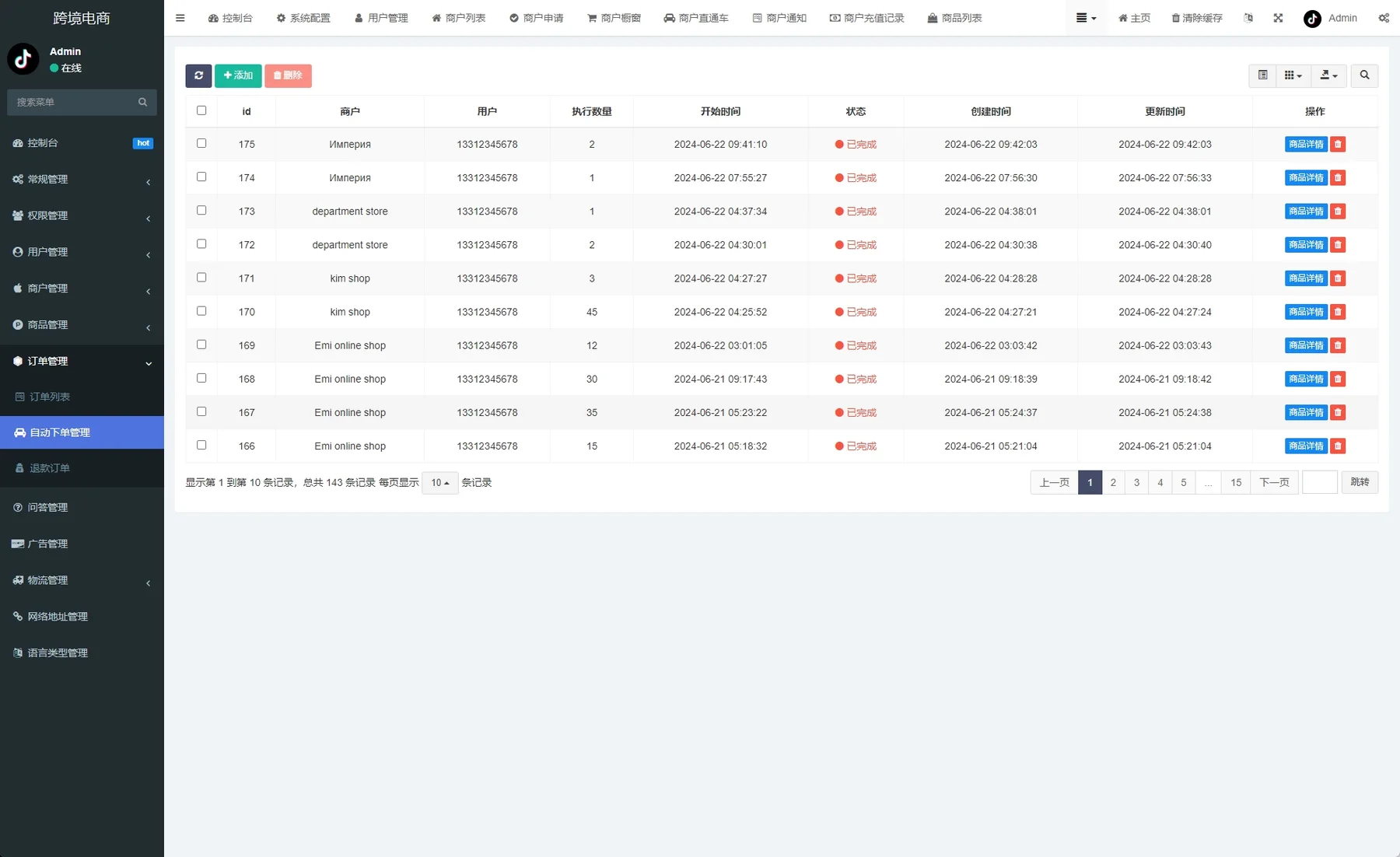
Task: Click the red trash icon for row 175
Action: click(x=1338, y=144)
